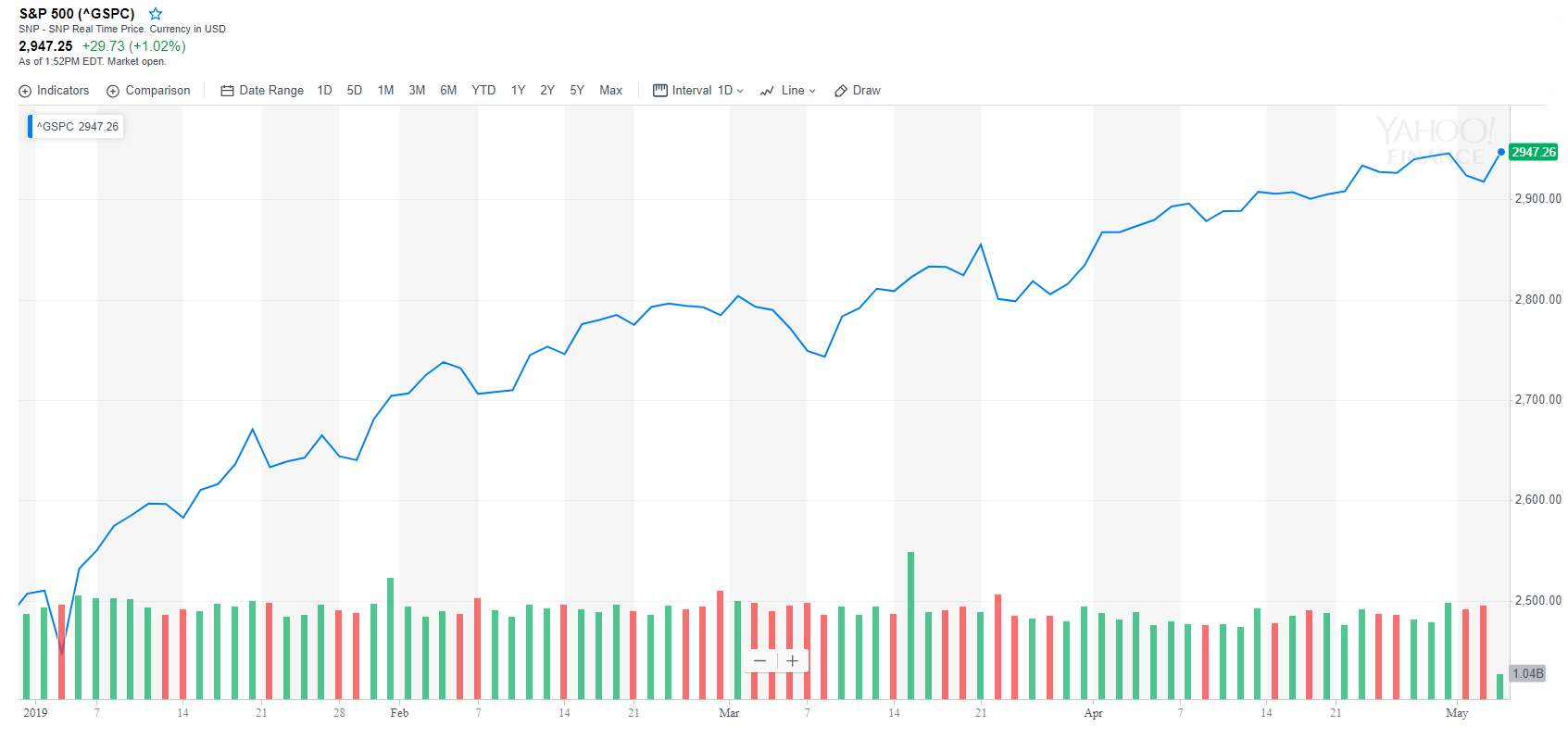Open the Comparison tool

pos(148,90)
